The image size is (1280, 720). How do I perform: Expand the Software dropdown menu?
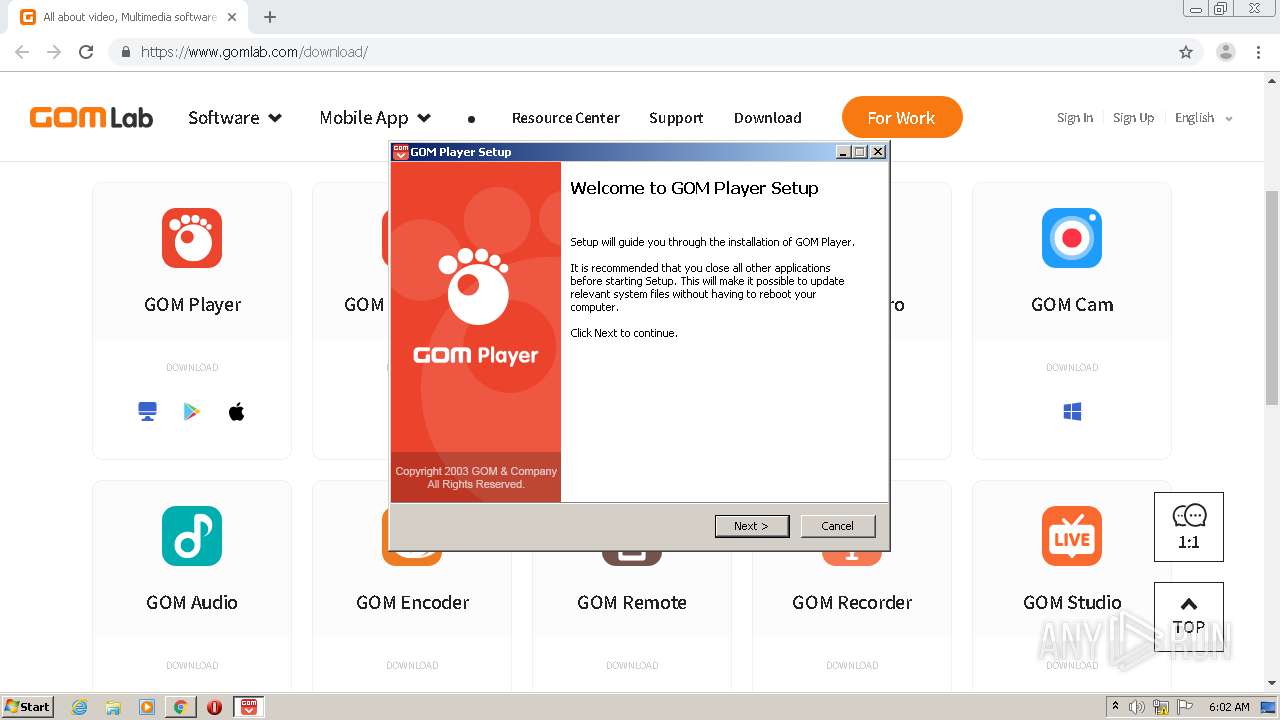point(235,118)
